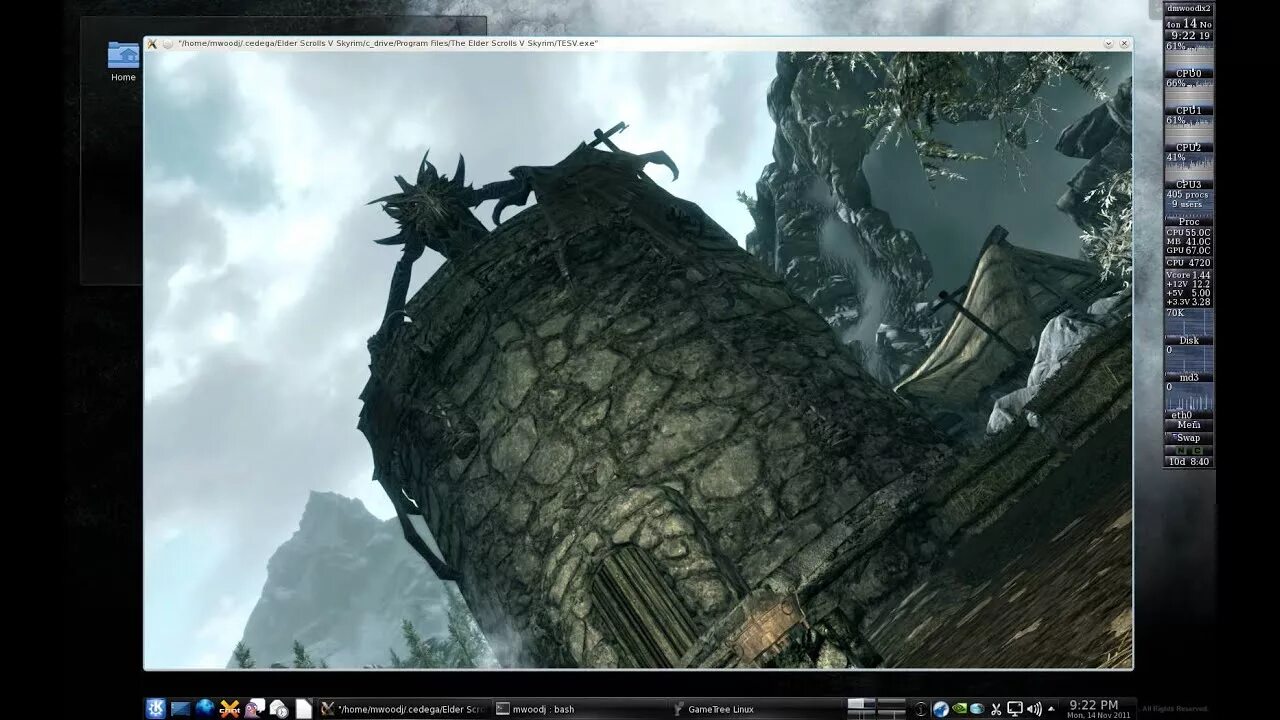Image resolution: width=1280 pixels, height=720 pixels.
Task: Open the Klipper scissors clipboard icon
Action: click(996, 709)
